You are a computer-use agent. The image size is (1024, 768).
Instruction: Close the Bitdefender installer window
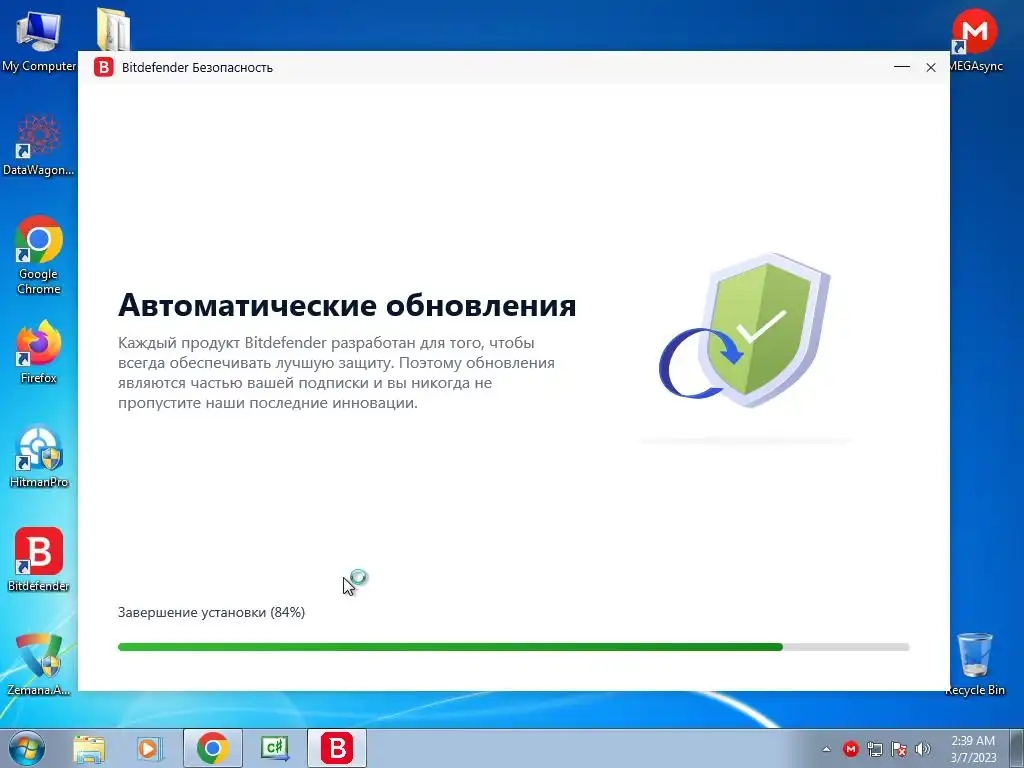931,67
